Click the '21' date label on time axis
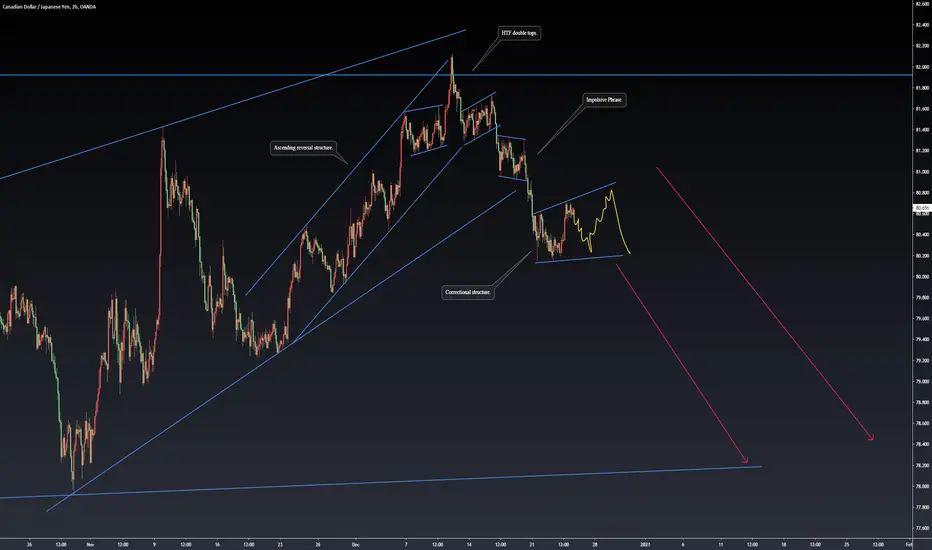 pyautogui.click(x=532, y=544)
